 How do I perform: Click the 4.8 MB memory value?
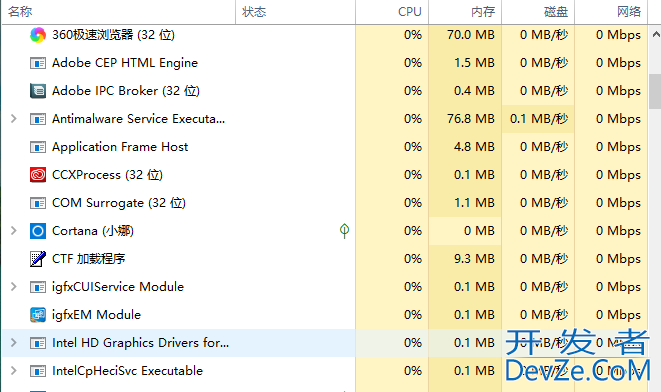click(474, 147)
